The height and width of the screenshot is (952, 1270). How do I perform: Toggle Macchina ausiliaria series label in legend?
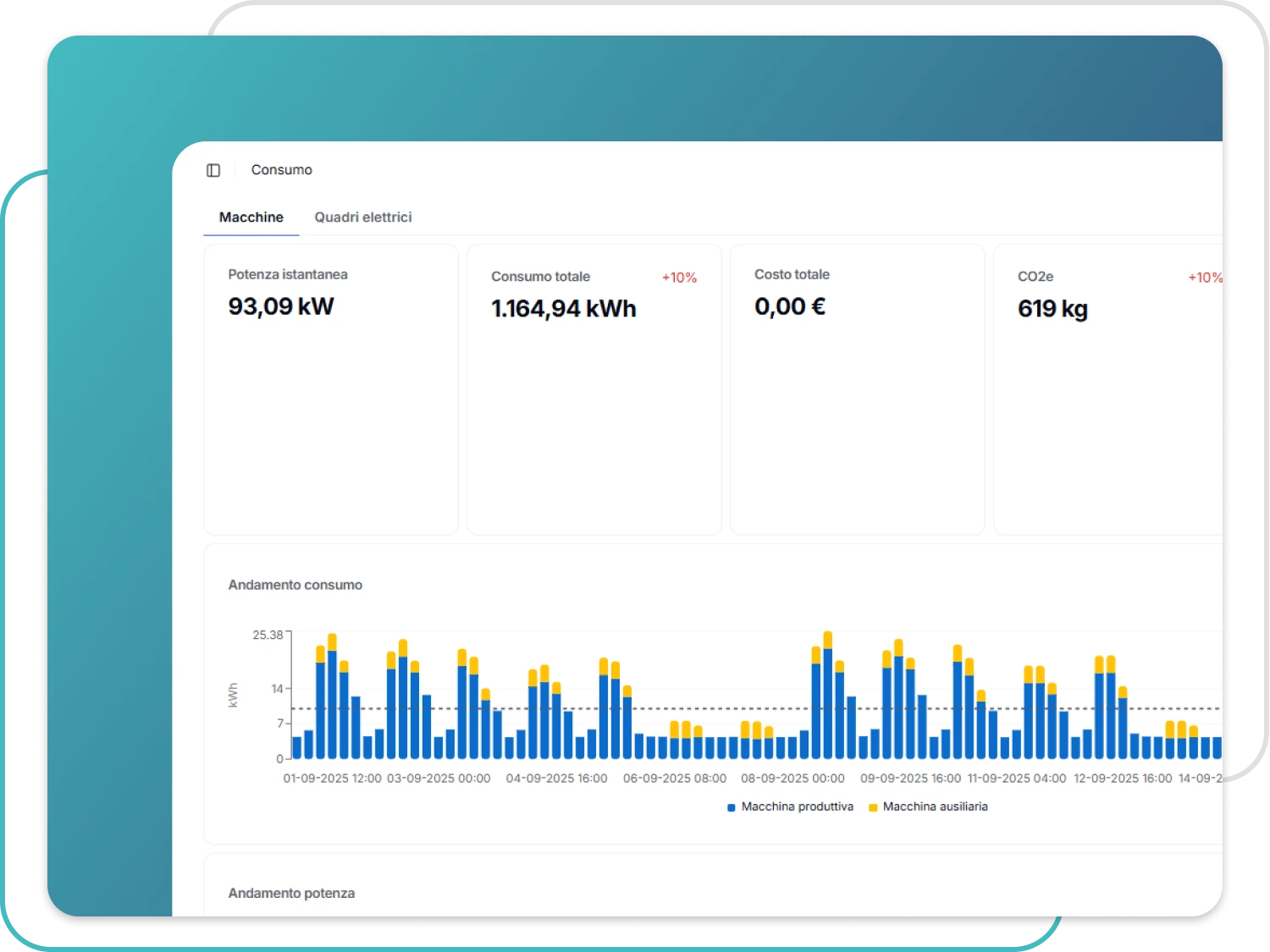pyautogui.click(x=935, y=807)
